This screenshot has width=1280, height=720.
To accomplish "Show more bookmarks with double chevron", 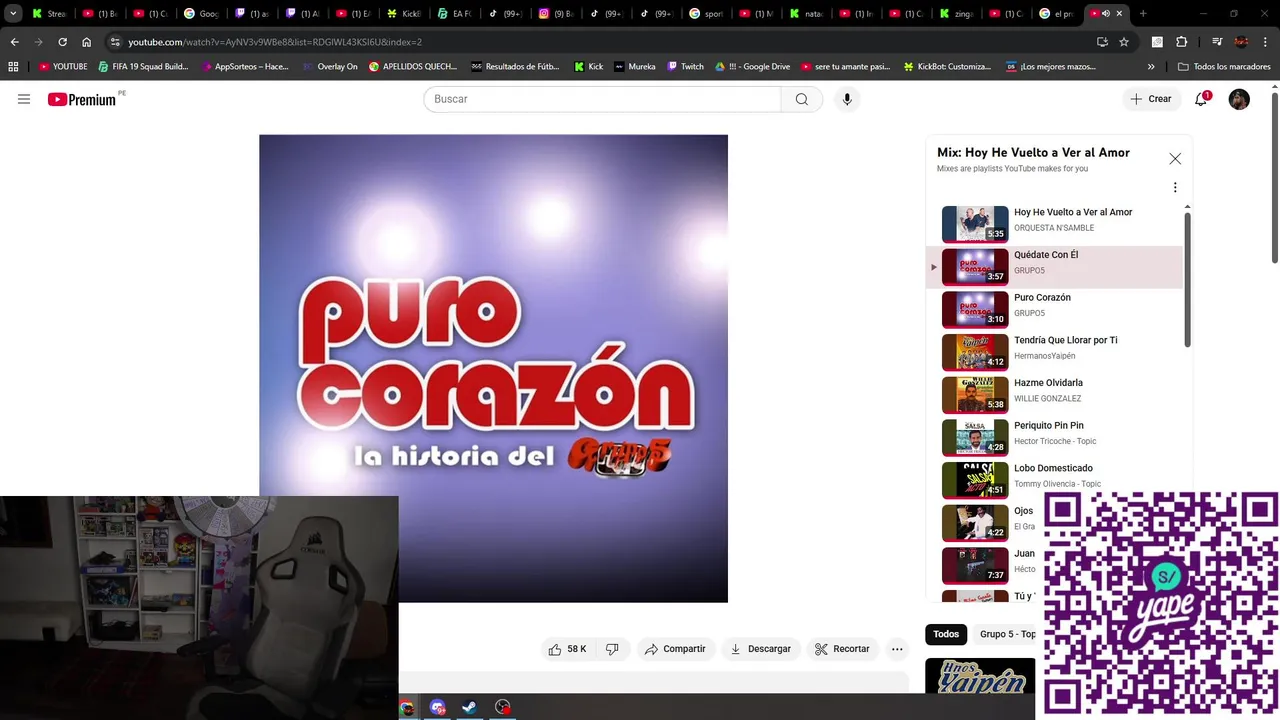I will pyautogui.click(x=1151, y=67).
